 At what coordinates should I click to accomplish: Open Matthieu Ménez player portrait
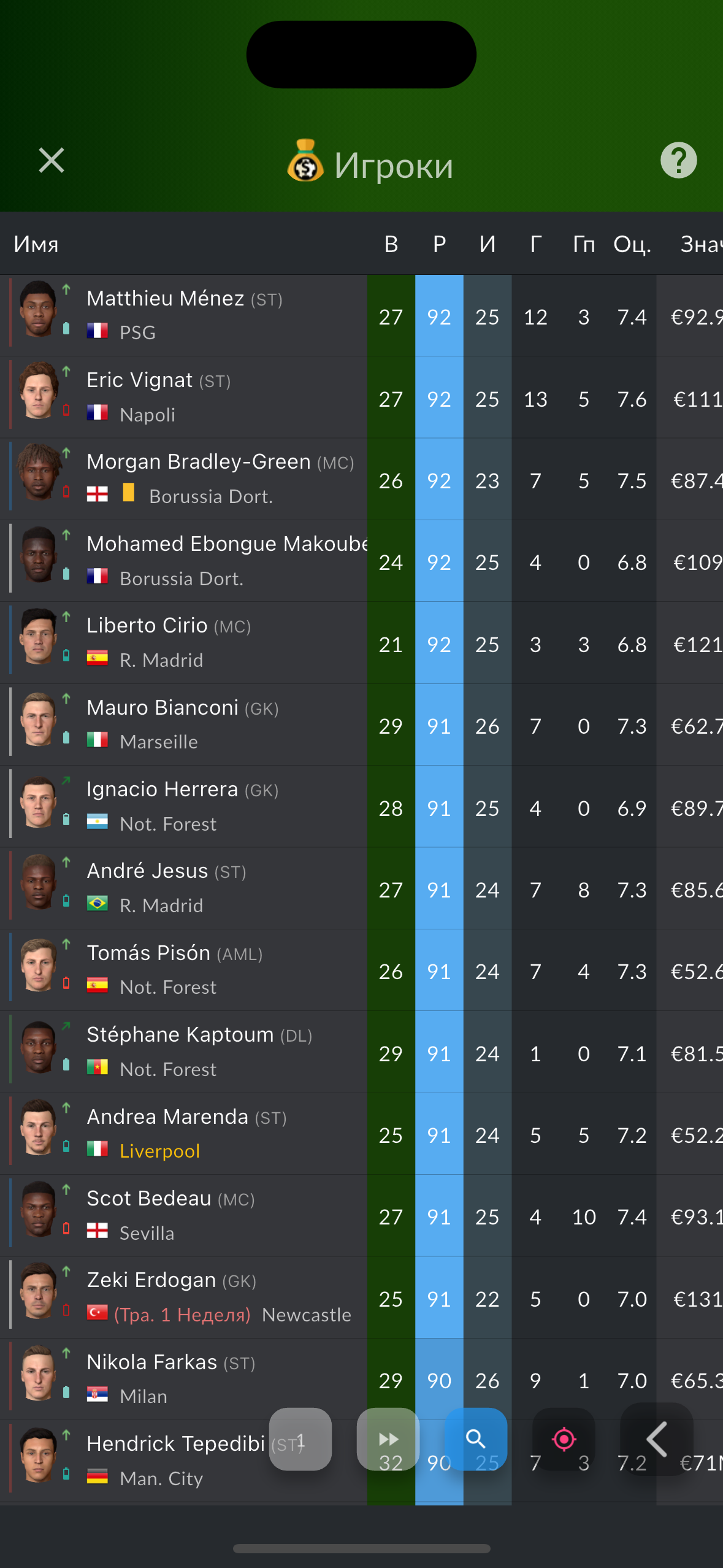(38, 309)
